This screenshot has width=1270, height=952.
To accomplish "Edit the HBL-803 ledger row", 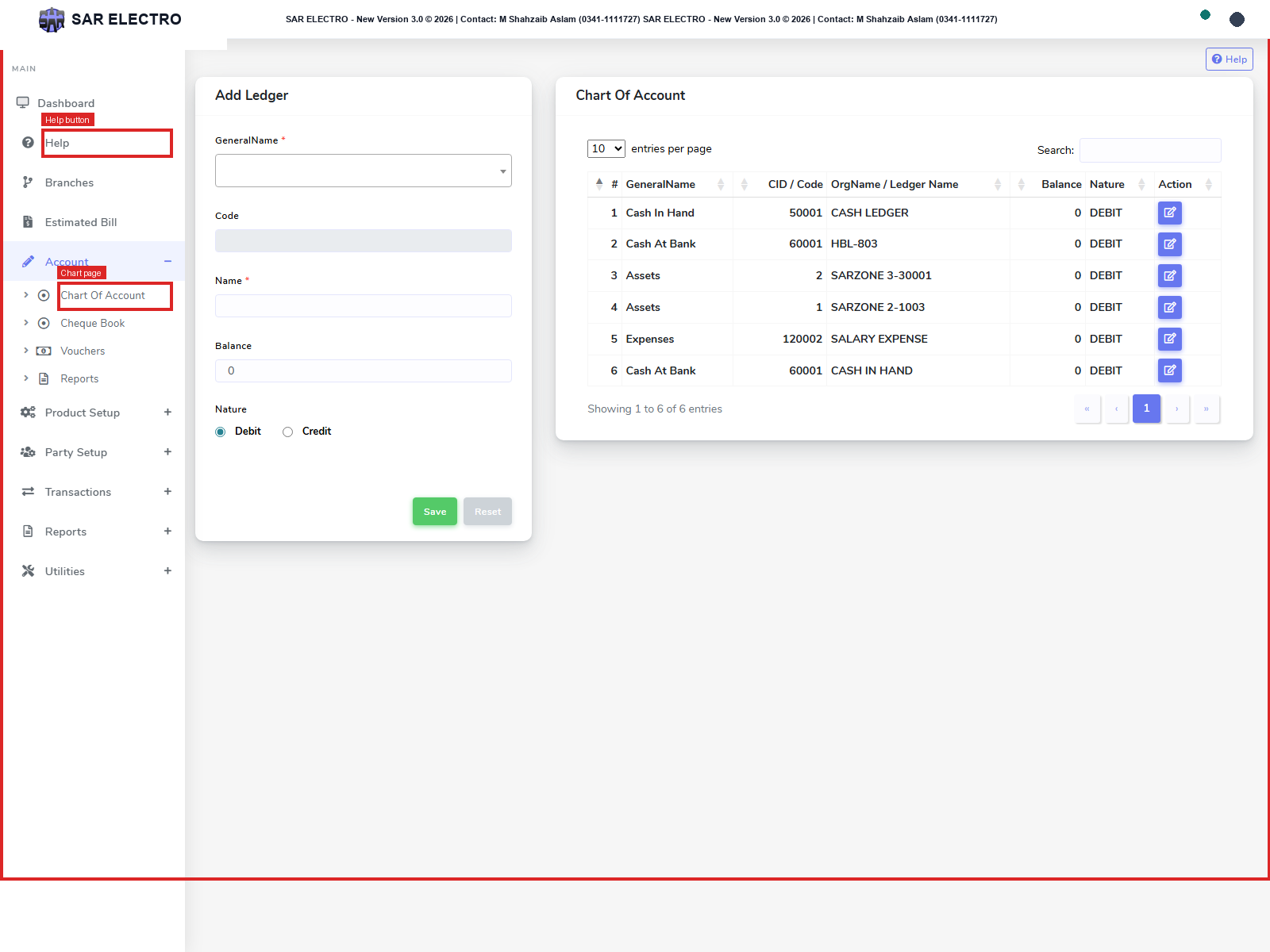I will point(1169,244).
